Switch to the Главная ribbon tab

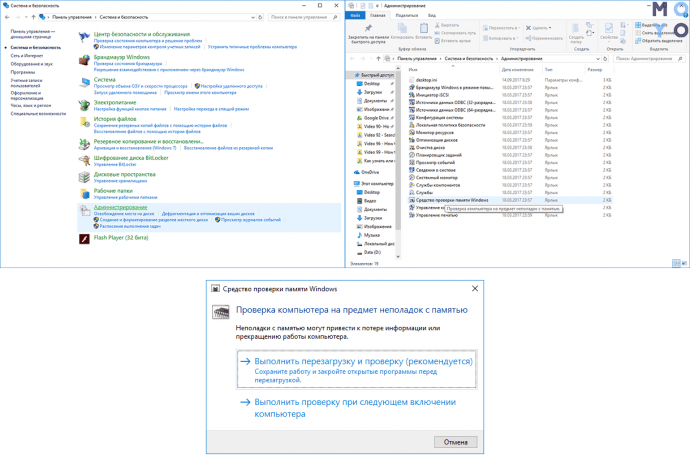[x=378, y=15]
